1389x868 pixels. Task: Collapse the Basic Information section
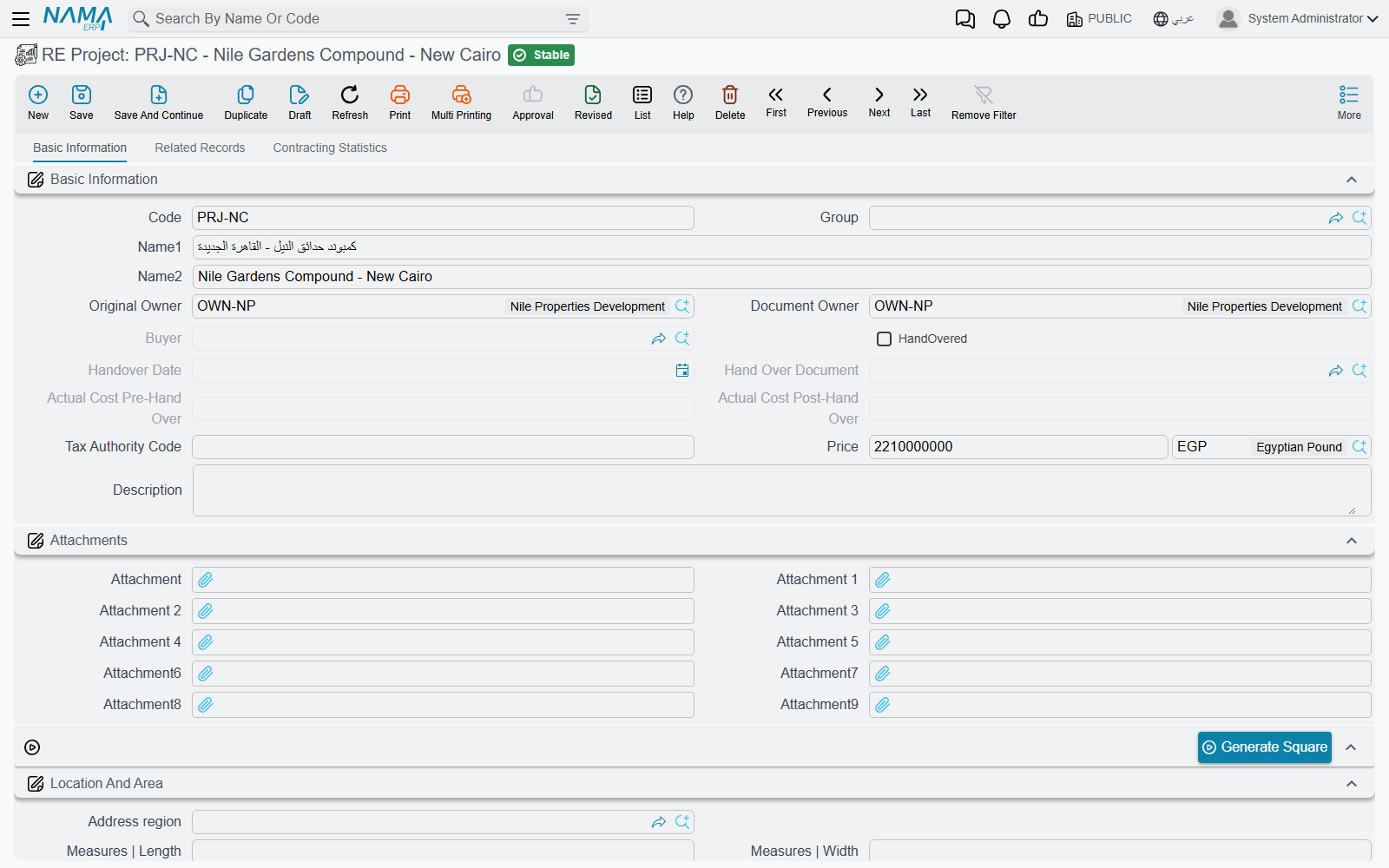pyautogui.click(x=1352, y=180)
